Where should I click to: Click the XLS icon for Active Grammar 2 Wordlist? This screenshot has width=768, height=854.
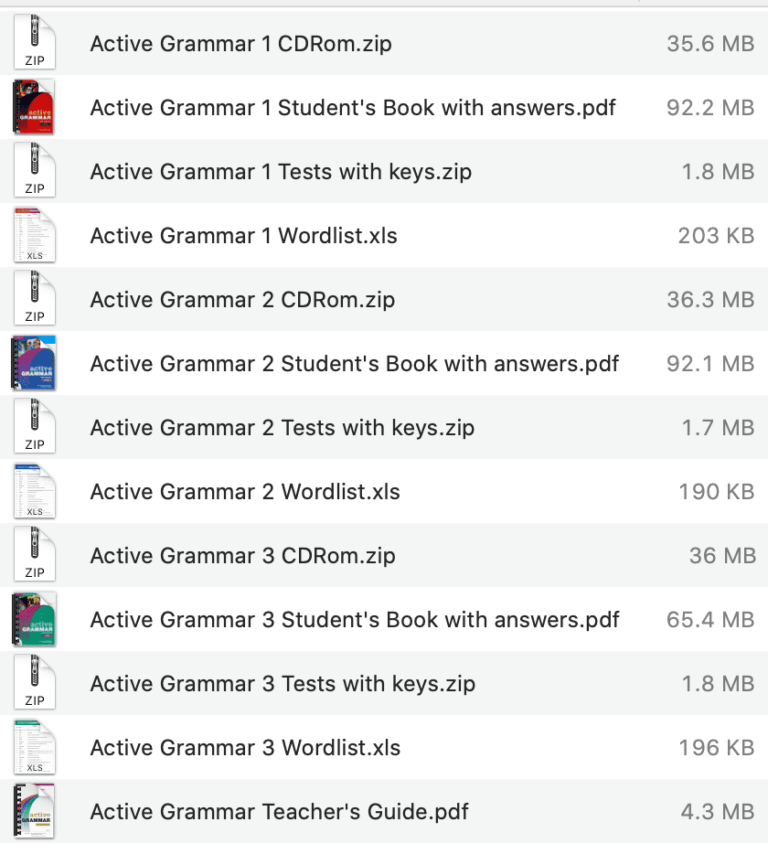pos(34,491)
